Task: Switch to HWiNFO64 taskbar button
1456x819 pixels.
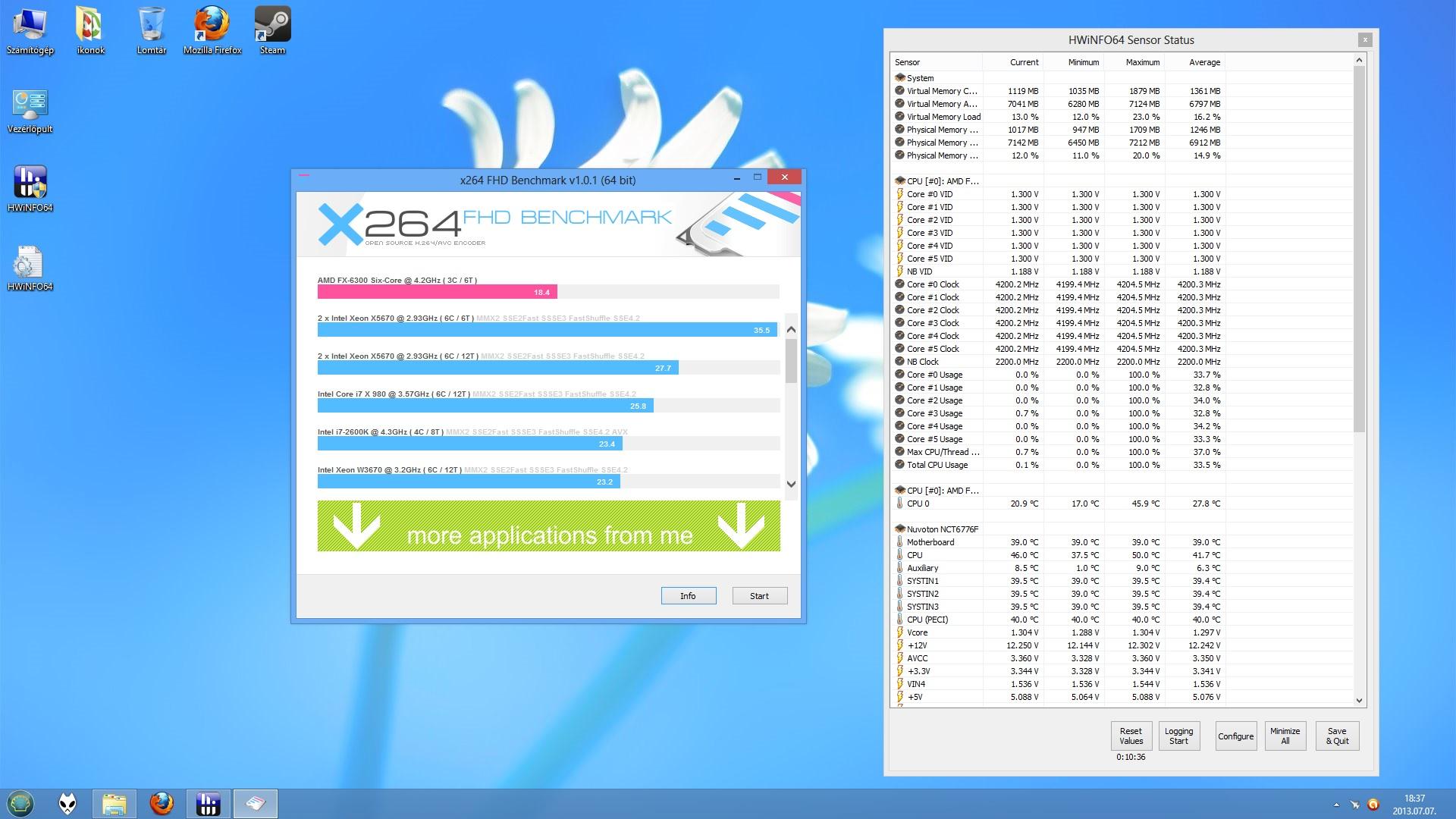Action: [208, 803]
